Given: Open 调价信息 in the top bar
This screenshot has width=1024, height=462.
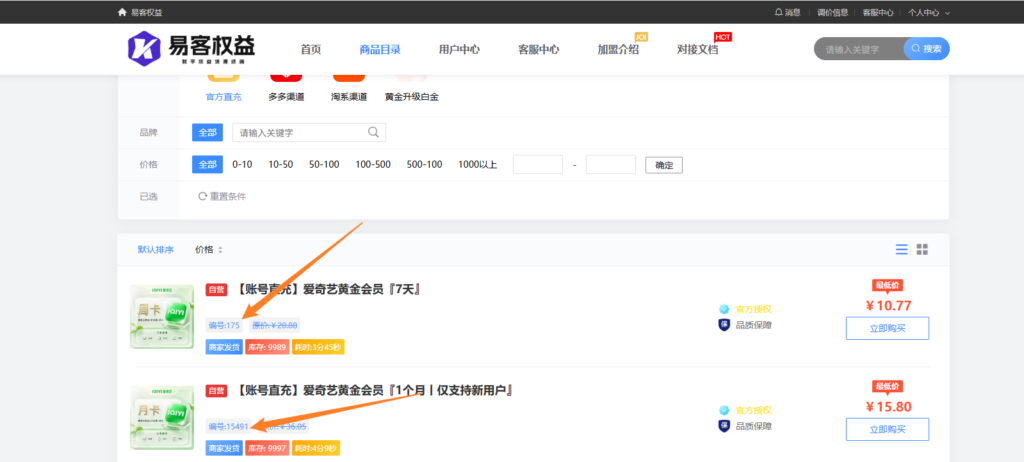Looking at the screenshot, I should click(833, 12).
